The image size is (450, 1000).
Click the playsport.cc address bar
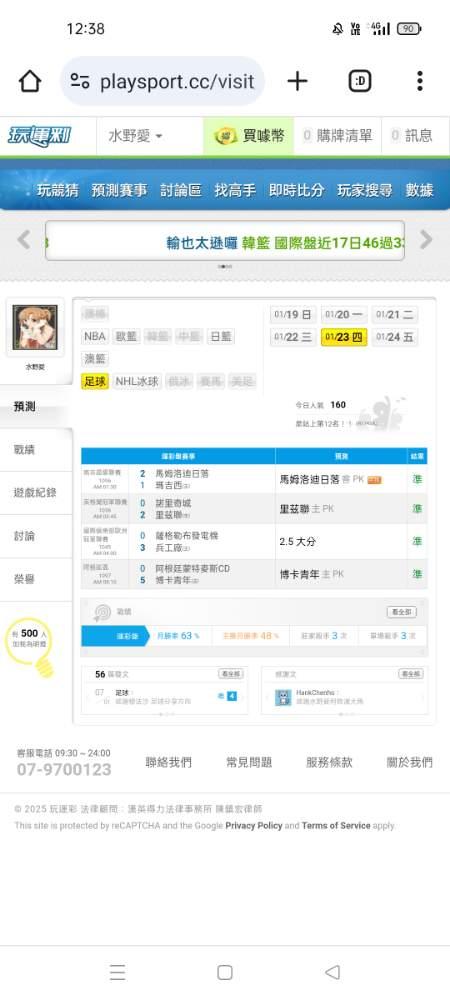(163, 81)
